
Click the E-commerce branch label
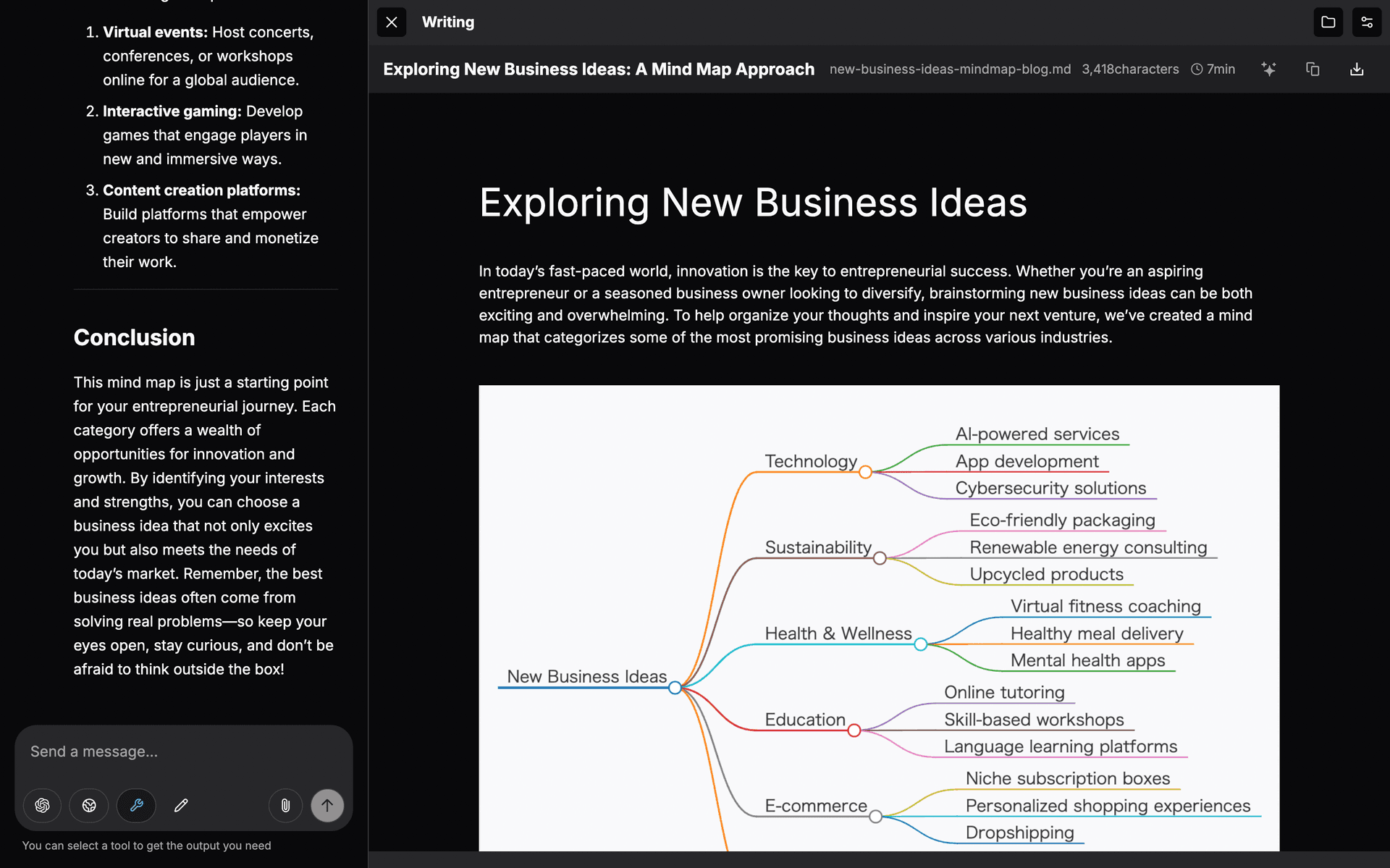coord(816,806)
